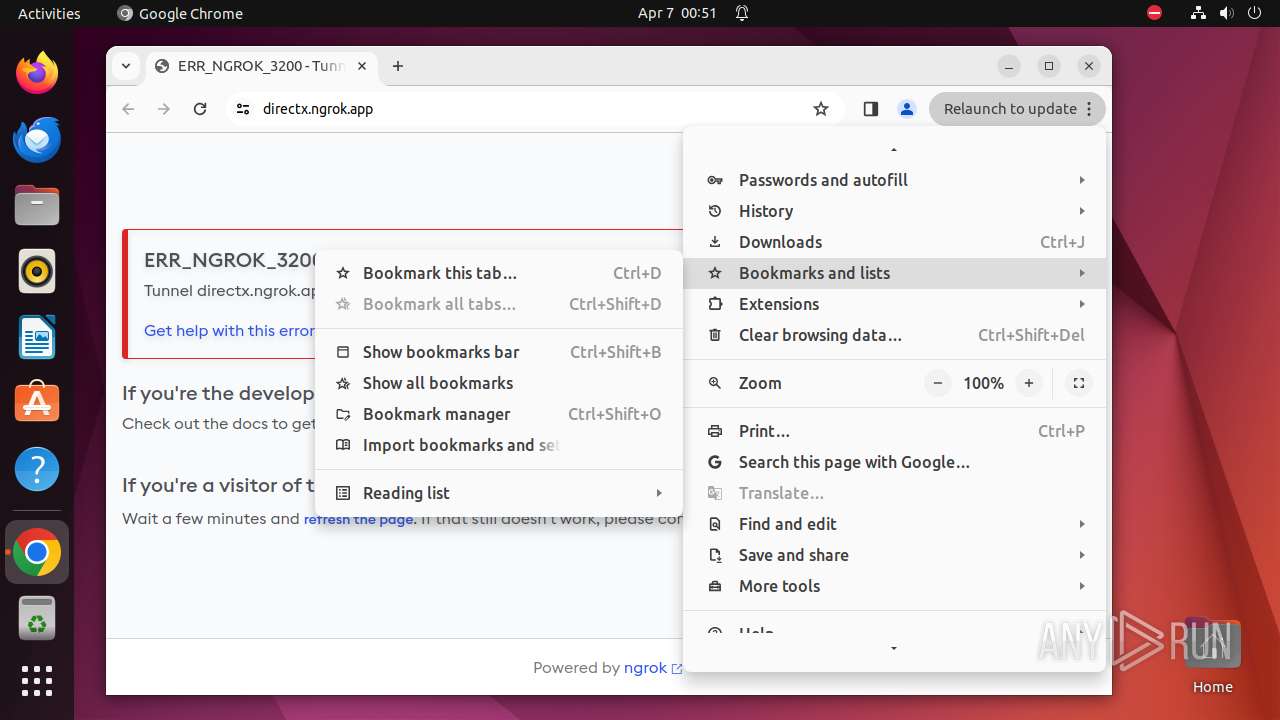Expand More tools submenu
Image resolution: width=1280 pixels, height=720 pixels.
[1082, 586]
